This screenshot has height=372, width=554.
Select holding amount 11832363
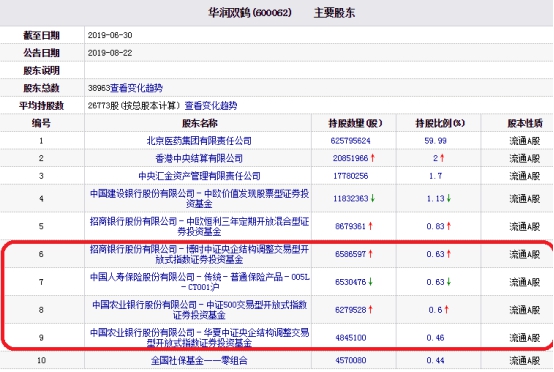coord(350,199)
